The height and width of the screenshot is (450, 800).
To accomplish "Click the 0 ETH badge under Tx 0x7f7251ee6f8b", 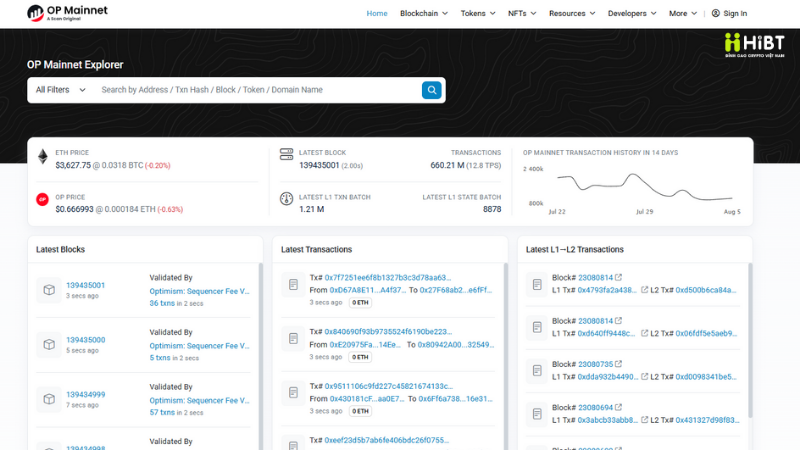I will 360,303.
